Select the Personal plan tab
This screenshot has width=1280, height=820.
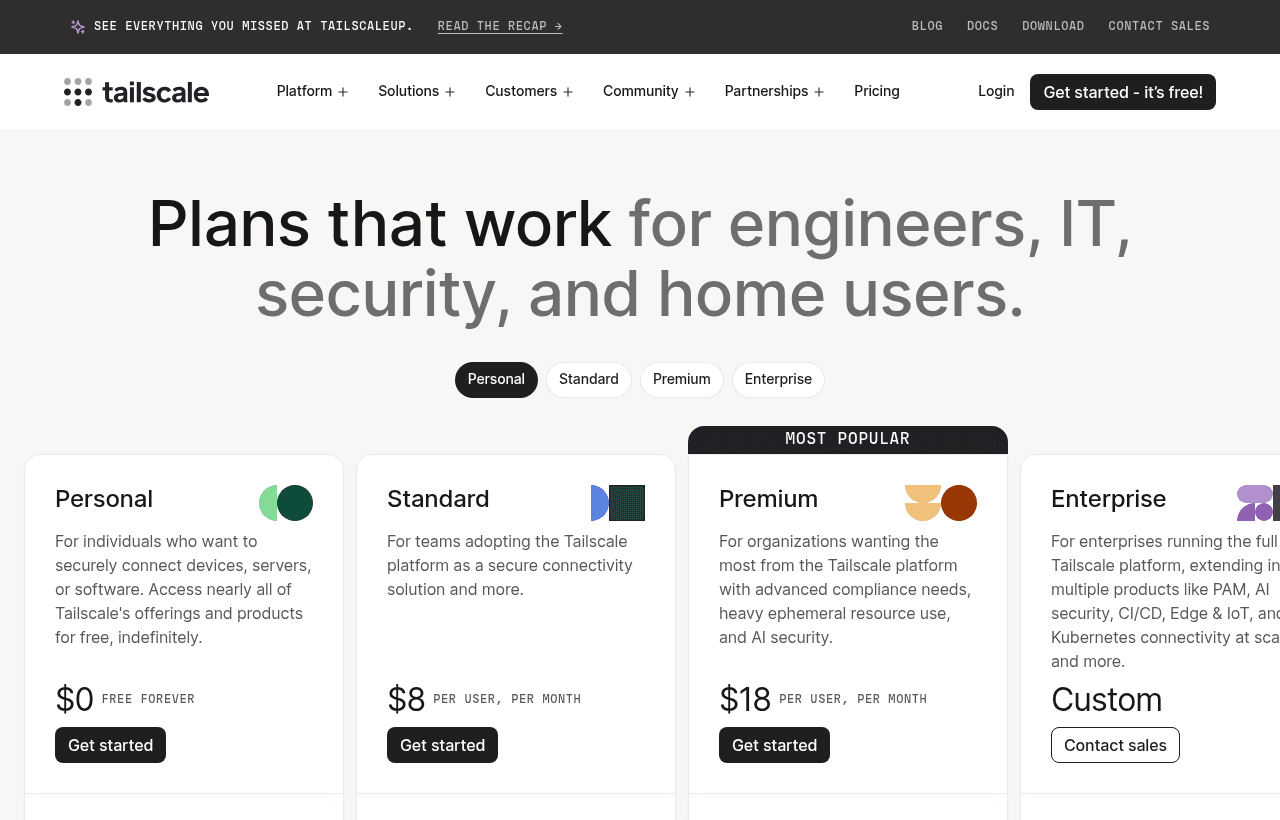click(496, 380)
